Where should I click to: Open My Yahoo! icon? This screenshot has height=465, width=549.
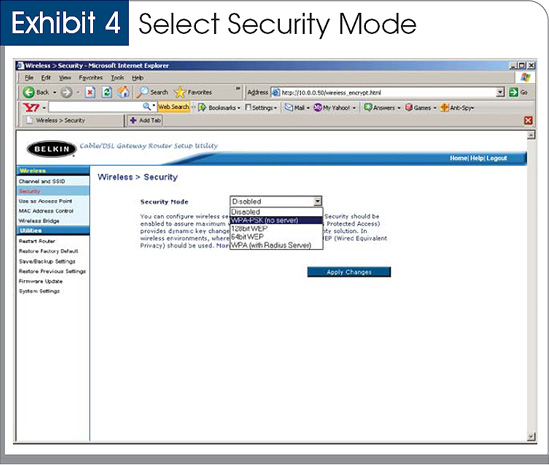318,107
